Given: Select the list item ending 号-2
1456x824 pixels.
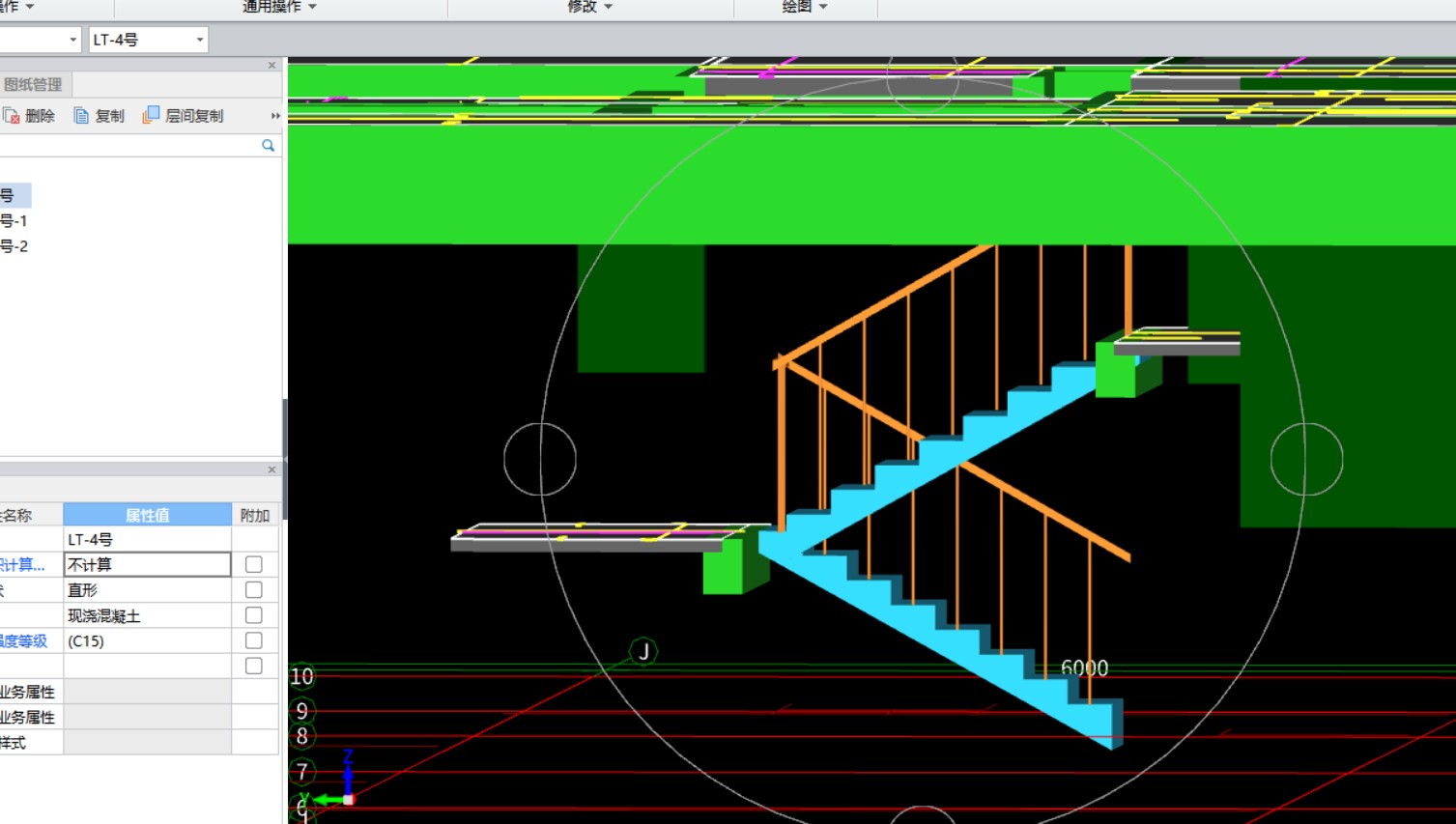Looking at the screenshot, I should tap(14, 246).
